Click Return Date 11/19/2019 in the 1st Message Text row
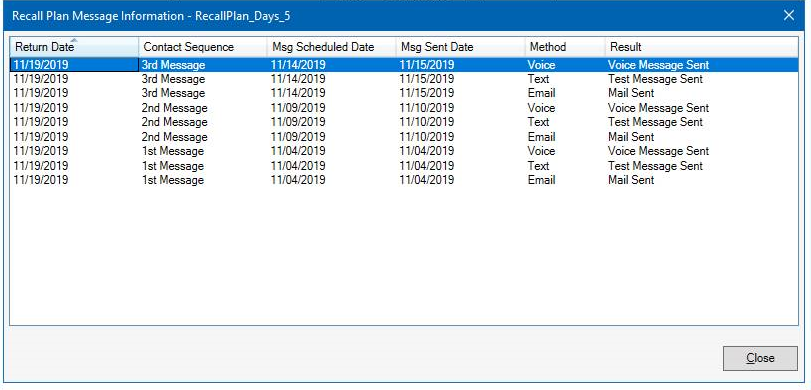811x390 pixels. [41, 166]
